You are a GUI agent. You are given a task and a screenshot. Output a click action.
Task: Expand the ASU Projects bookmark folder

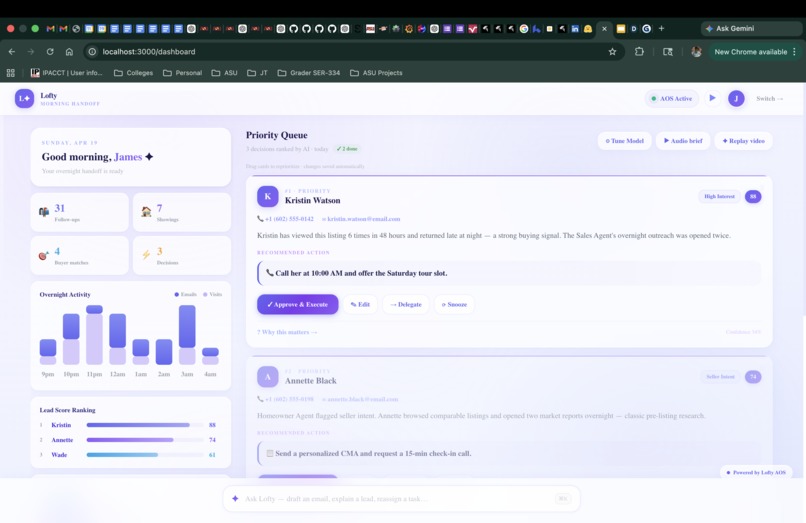[376, 73]
